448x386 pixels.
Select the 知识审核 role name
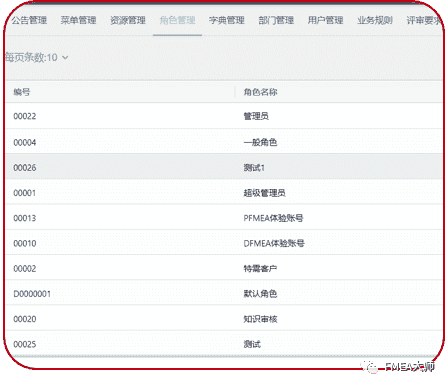260,319
